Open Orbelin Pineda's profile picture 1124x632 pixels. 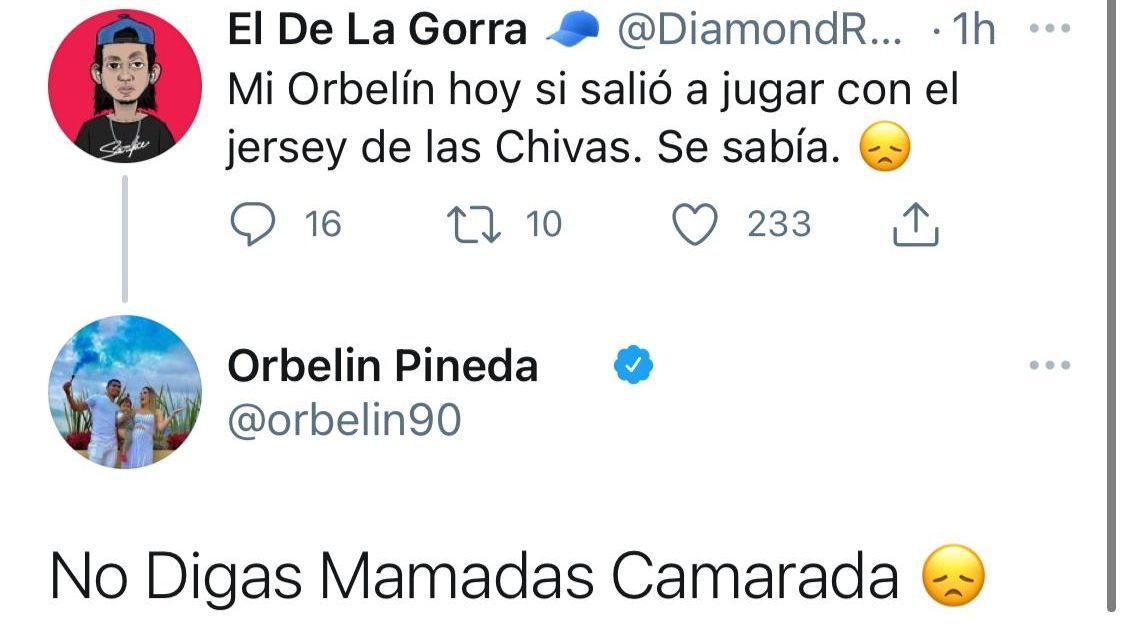125,392
